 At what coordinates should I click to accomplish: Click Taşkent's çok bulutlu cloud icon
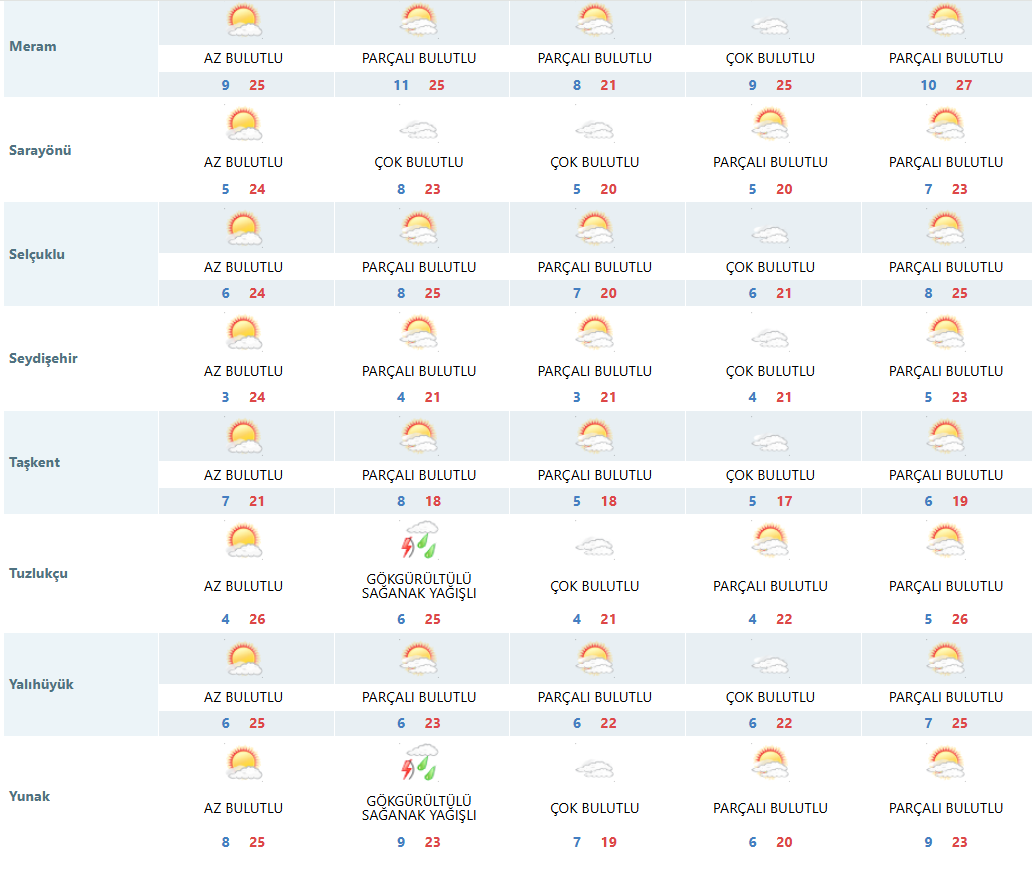[x=770, y=442]
